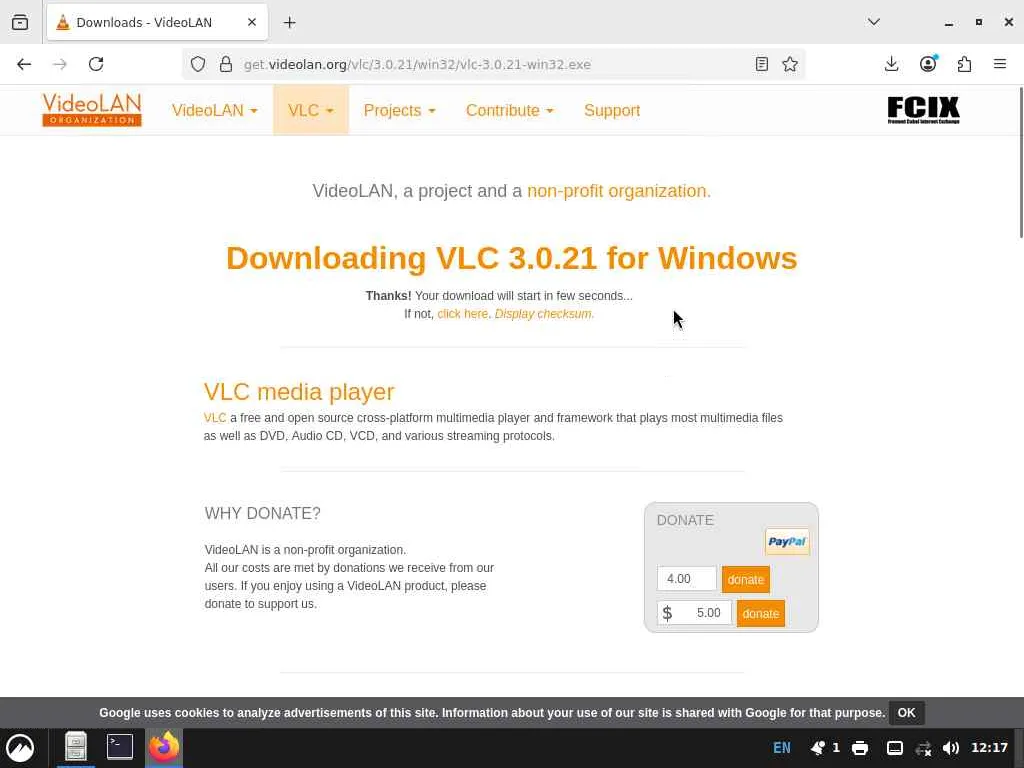The image size is (1024, 768).
Task: Click the page vertical scrollbar
Action: tap(1021, 162)
